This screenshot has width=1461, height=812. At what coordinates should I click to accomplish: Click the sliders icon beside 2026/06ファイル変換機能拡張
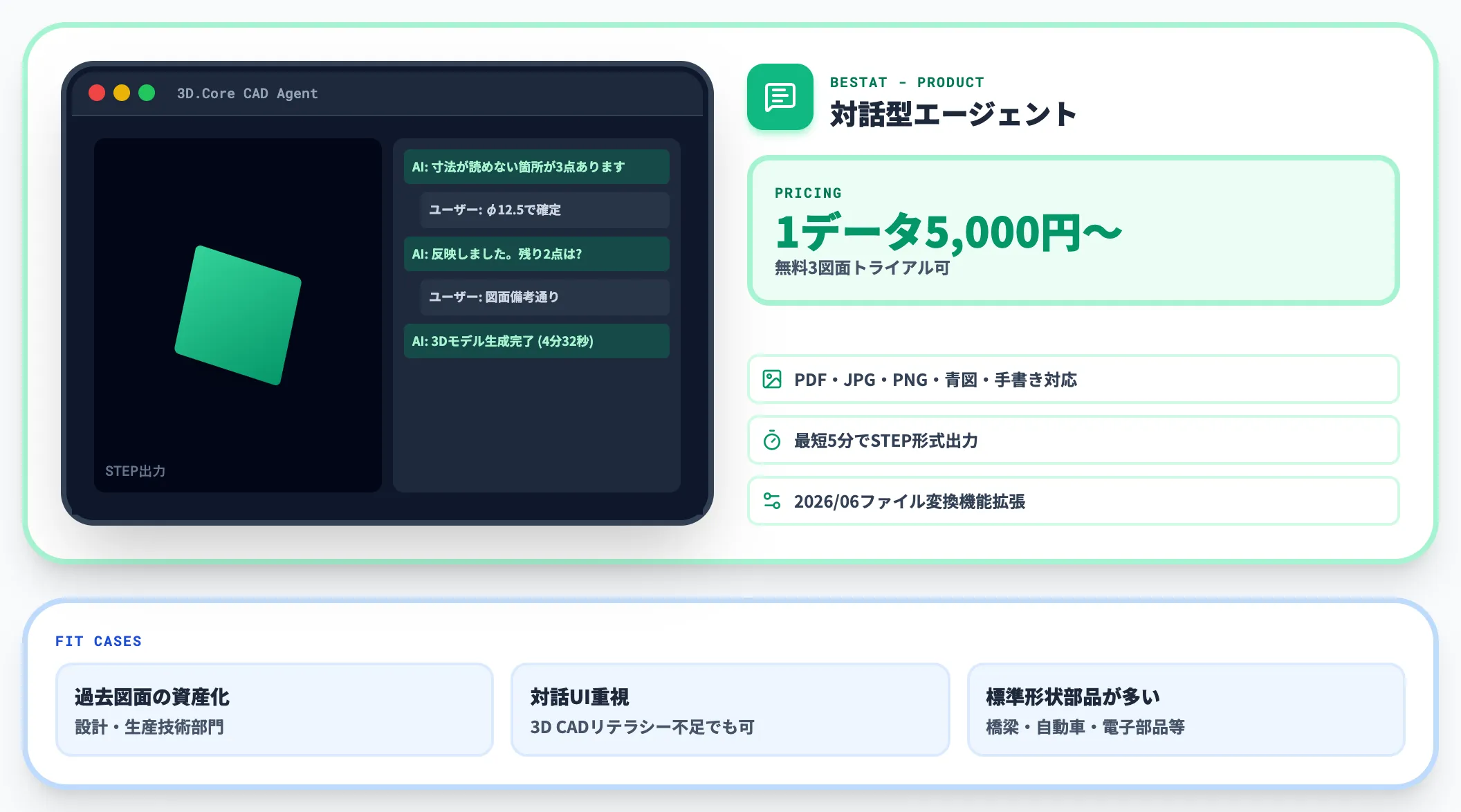[x=772, y=501]
